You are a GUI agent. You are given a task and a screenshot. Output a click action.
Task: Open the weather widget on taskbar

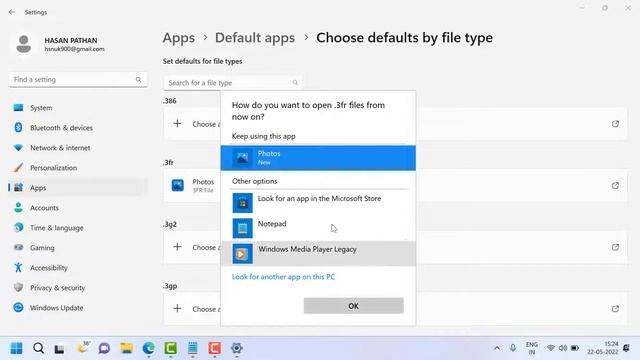pyautogui.click(x=83, y=348)
